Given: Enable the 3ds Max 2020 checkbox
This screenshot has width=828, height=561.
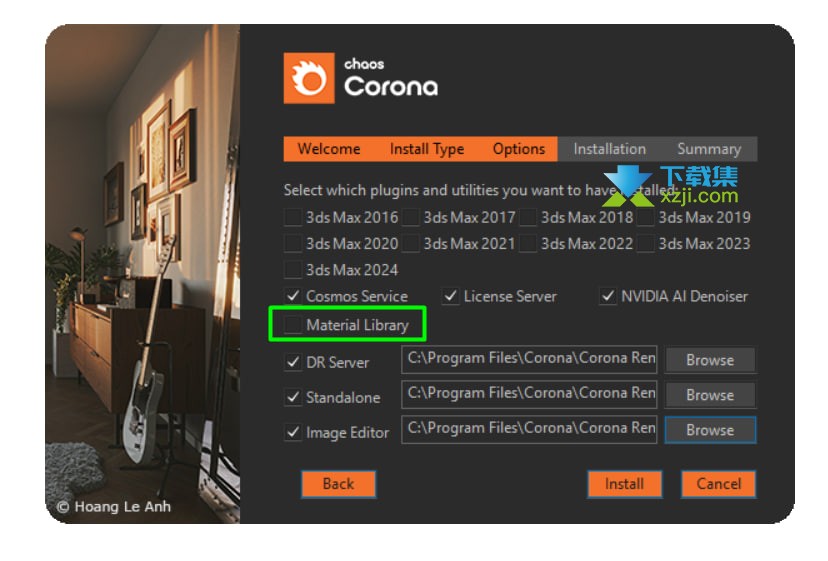Looking at the screenshot, I should tap(293, 244).
